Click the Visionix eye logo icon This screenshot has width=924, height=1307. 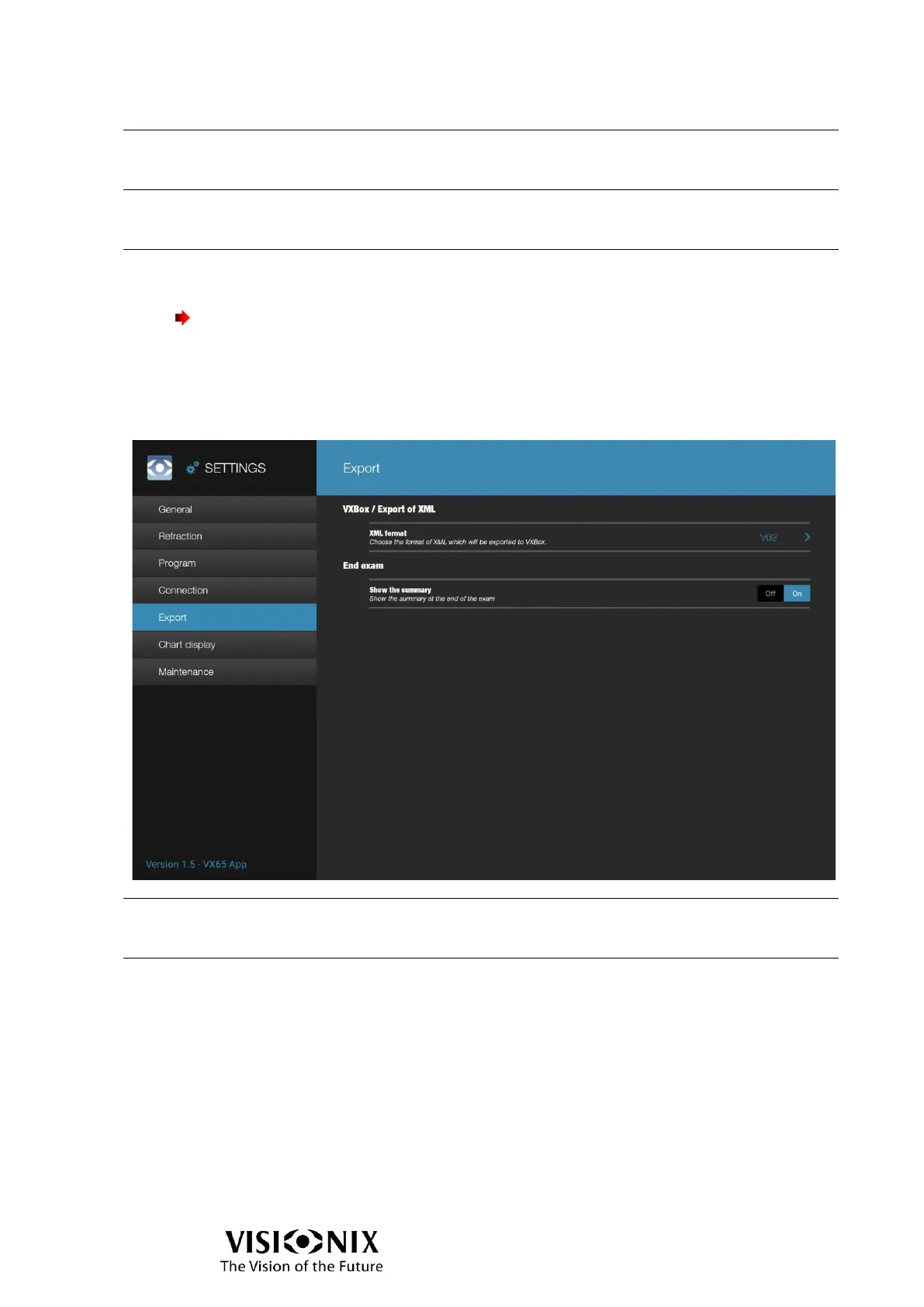click(159, 468)
